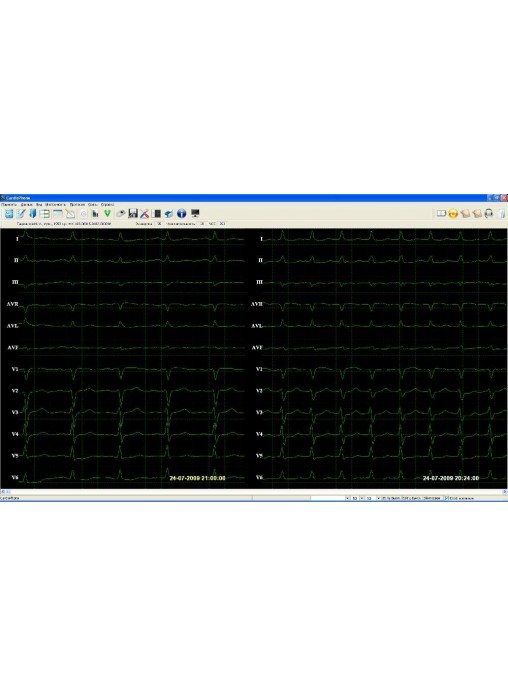The width and height of the screenshot is (508, 696).
Task: Click the blue door icon in toolbar
Action: pos(32,214)
